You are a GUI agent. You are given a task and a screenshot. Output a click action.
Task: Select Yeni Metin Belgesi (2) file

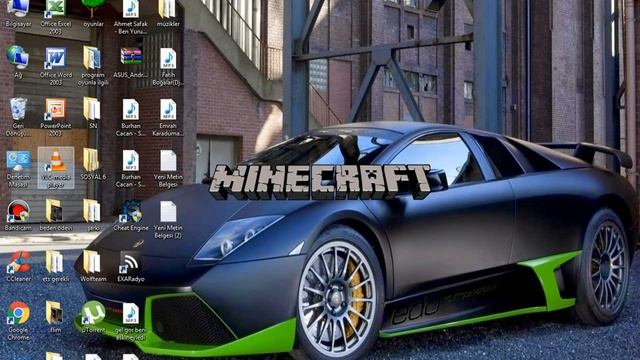[x=168, y=219]
